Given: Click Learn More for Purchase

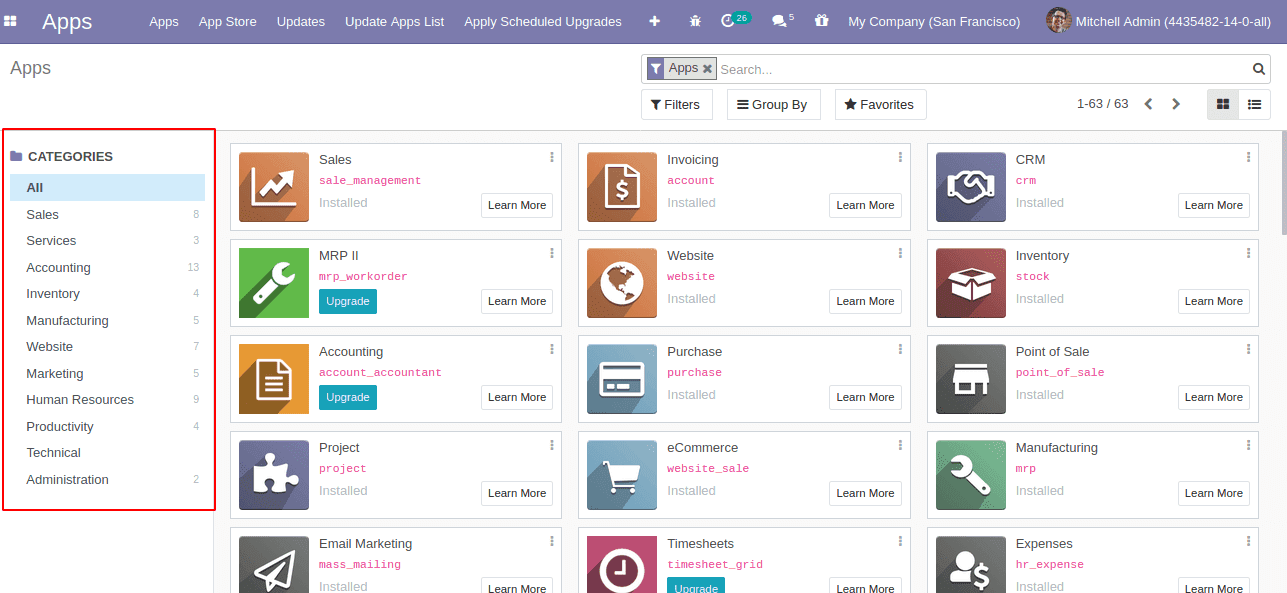Looking at the screenshot, I should pyautogui.click(x=864, y=397).
